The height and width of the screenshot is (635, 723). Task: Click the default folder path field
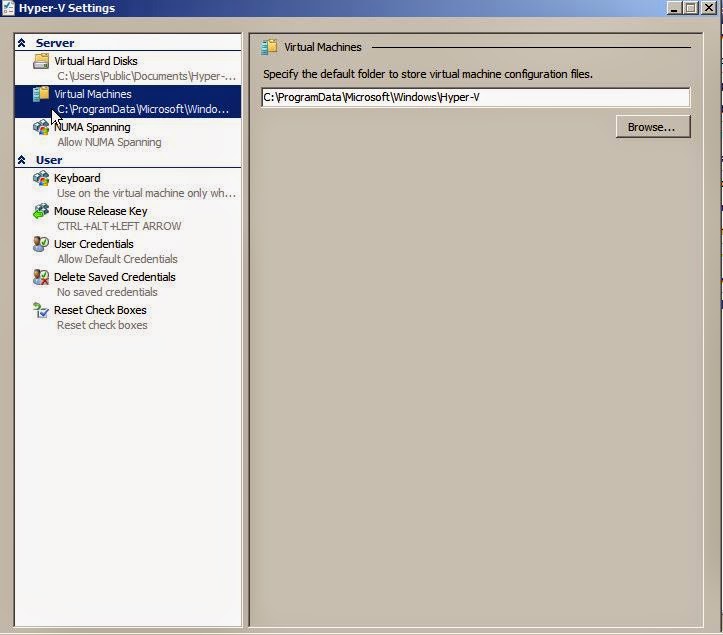475,97
